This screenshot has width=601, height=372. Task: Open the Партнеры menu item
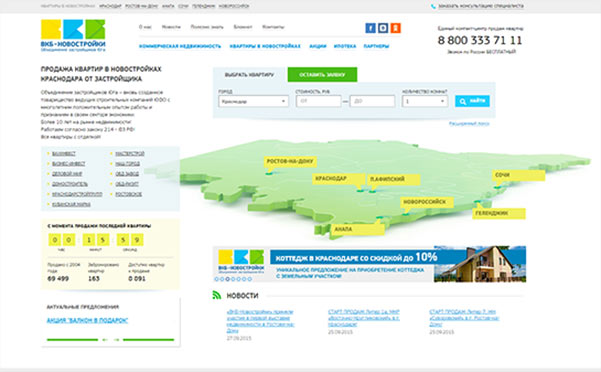(x=376, y=46)
